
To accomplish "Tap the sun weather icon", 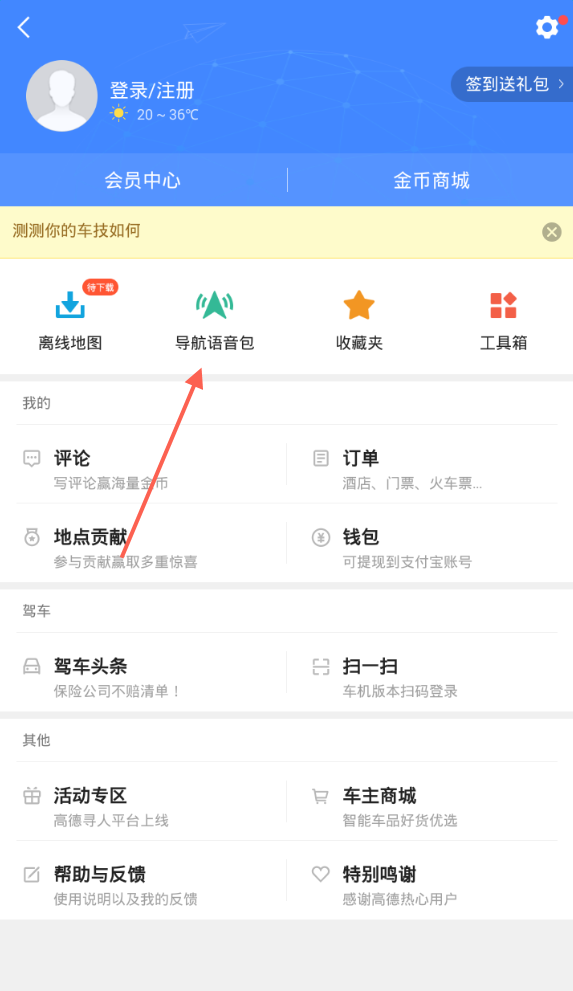I will click(x=118, y=114).
